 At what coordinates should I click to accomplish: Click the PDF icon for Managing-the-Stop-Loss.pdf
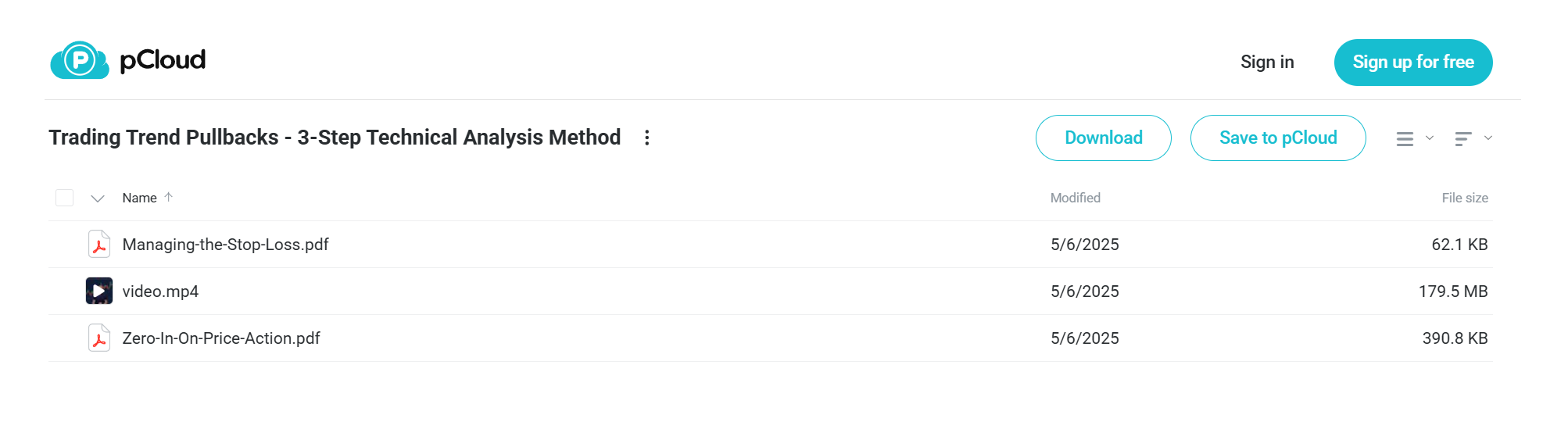(99, 245)
